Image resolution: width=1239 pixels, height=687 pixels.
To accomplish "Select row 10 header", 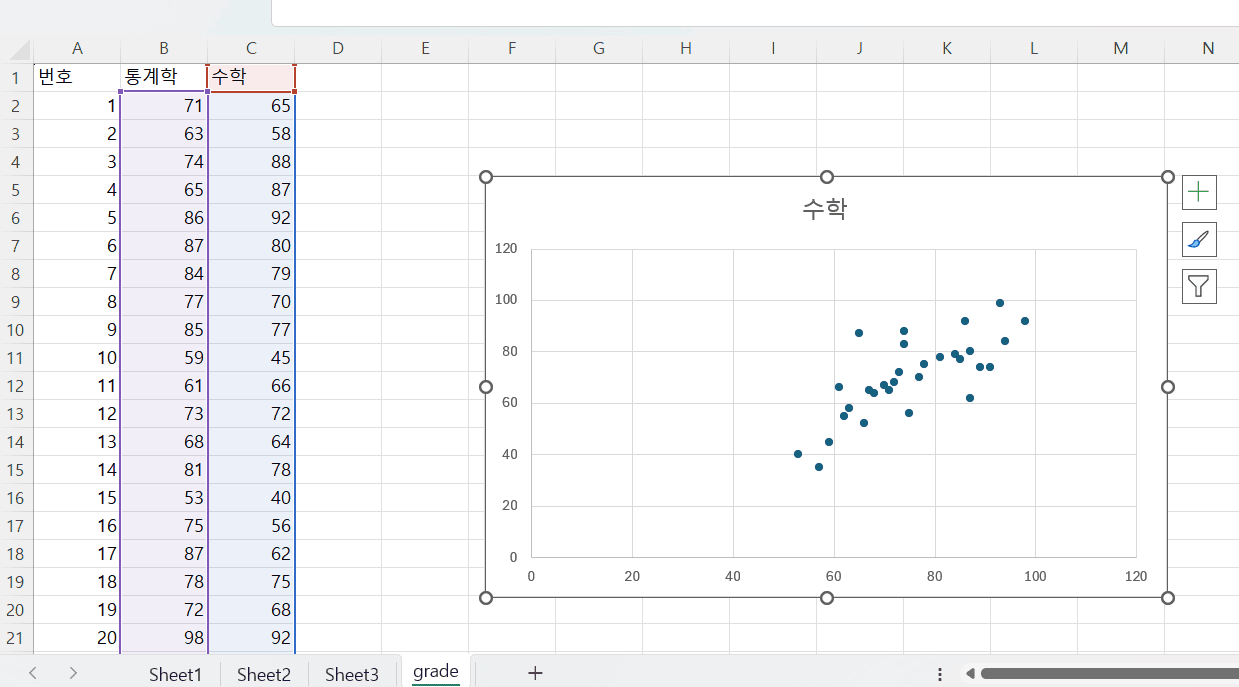I will tap(17, 329).
